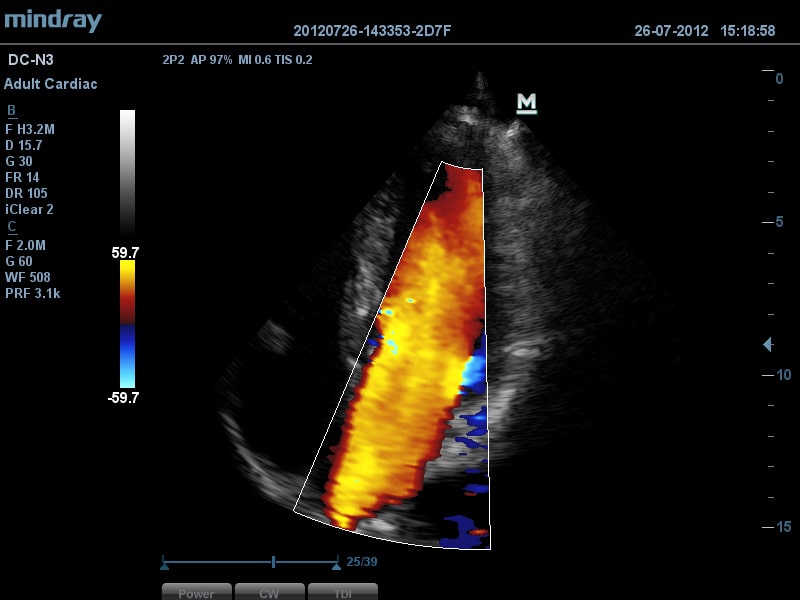800x600 pixels.
Task: Click the 2P2 probe label
Action: point(173,60)
